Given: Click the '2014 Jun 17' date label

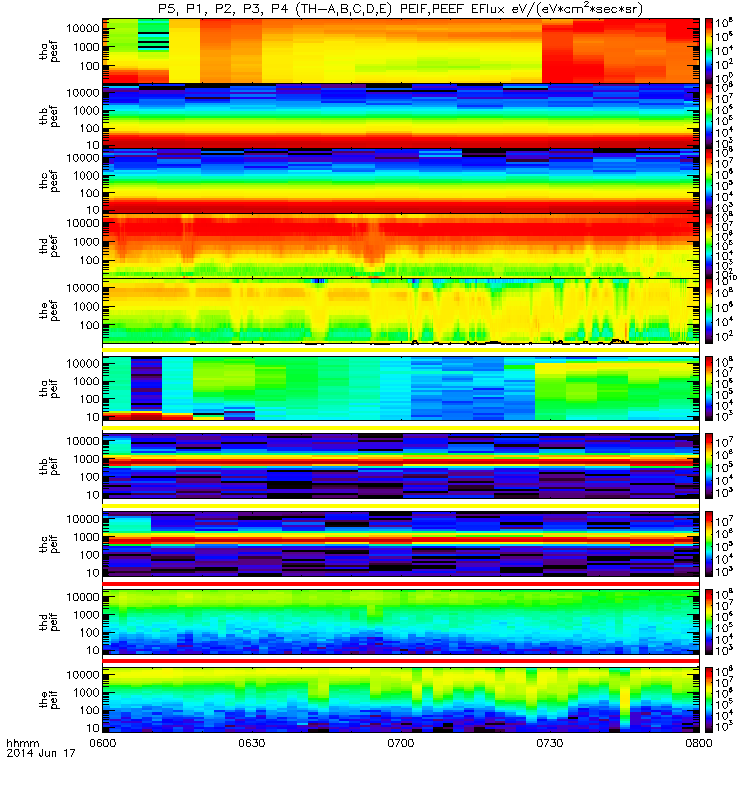Looking at the screenshot, I should click(41, 753).
